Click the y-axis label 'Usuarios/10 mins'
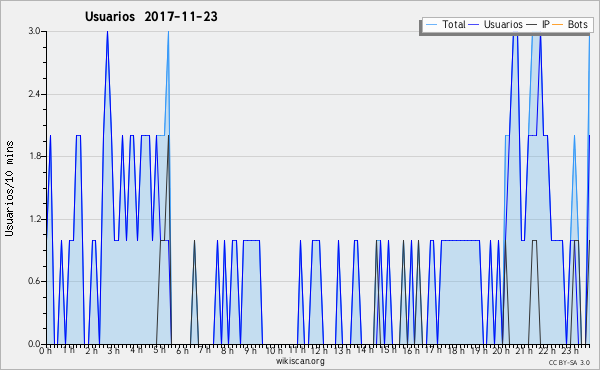Screen dimensions: 600x370 point(9,188)
